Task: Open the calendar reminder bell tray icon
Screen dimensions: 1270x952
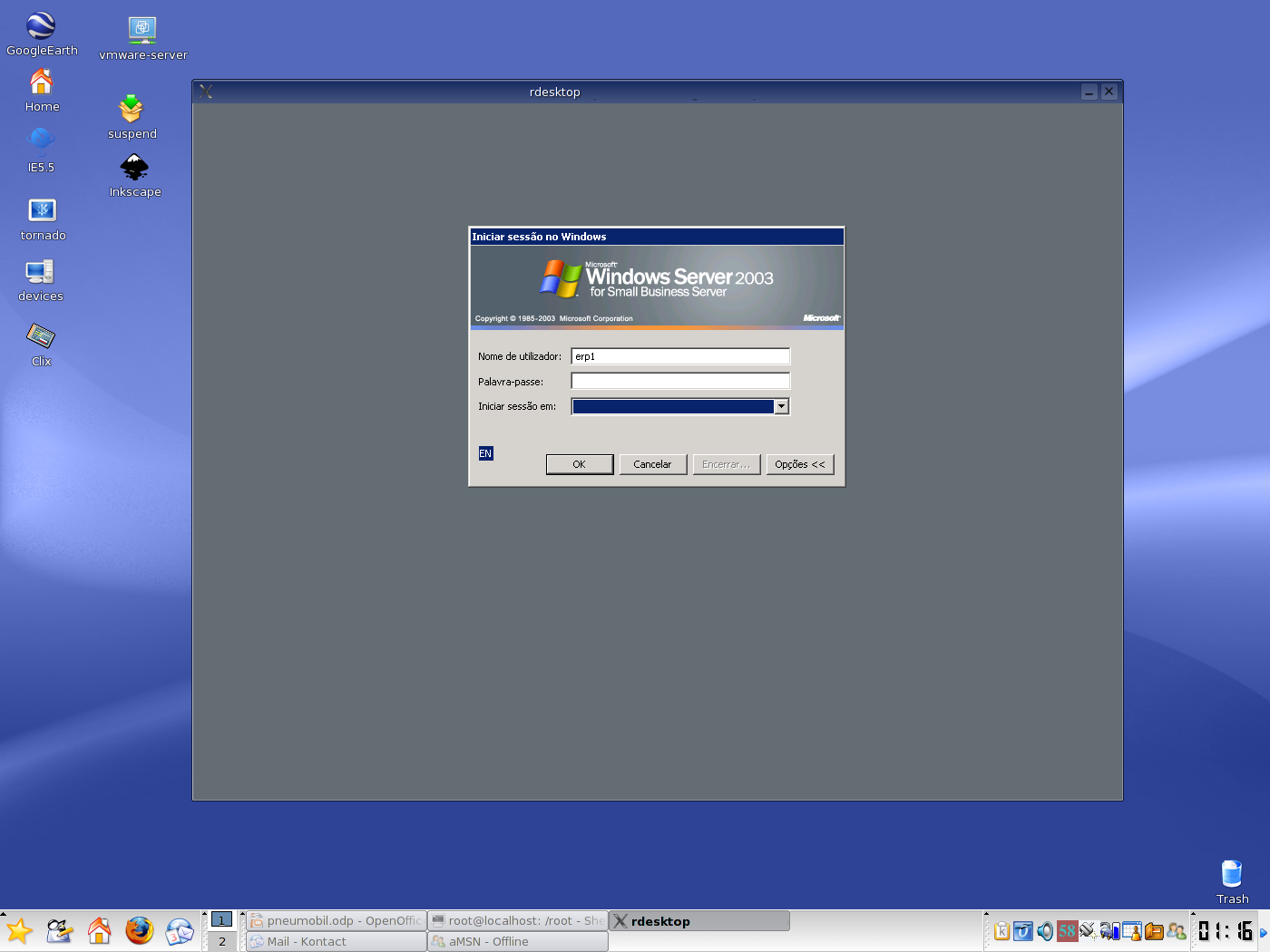Action: 1131,931
